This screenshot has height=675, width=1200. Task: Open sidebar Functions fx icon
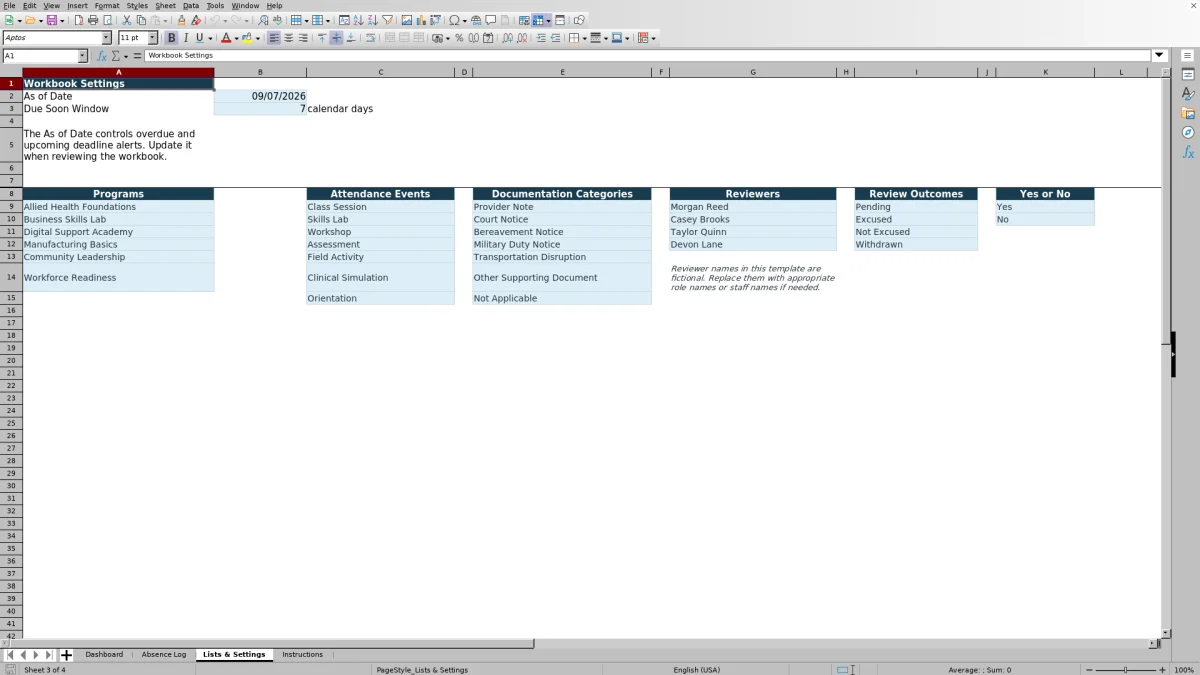pyautogui.click(x=1188, y=152)
